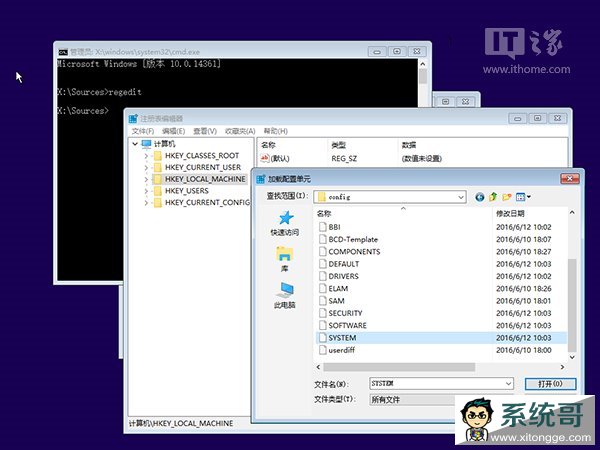Click the cmd.exe title bar icon
The width and height of the screenshot is (600, 450).
pos(63,52)
